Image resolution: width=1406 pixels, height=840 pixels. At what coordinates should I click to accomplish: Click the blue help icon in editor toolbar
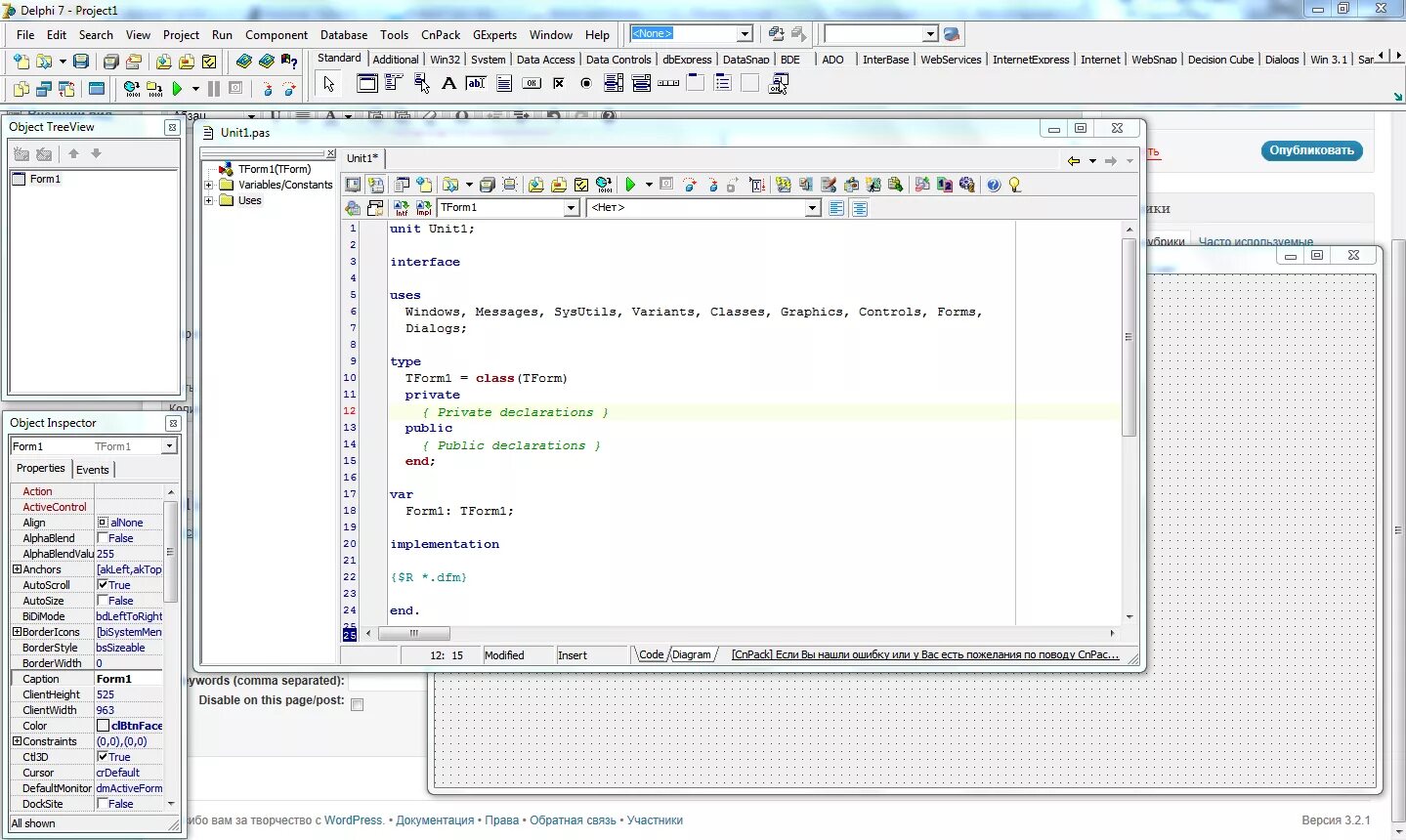click(994, 185)
